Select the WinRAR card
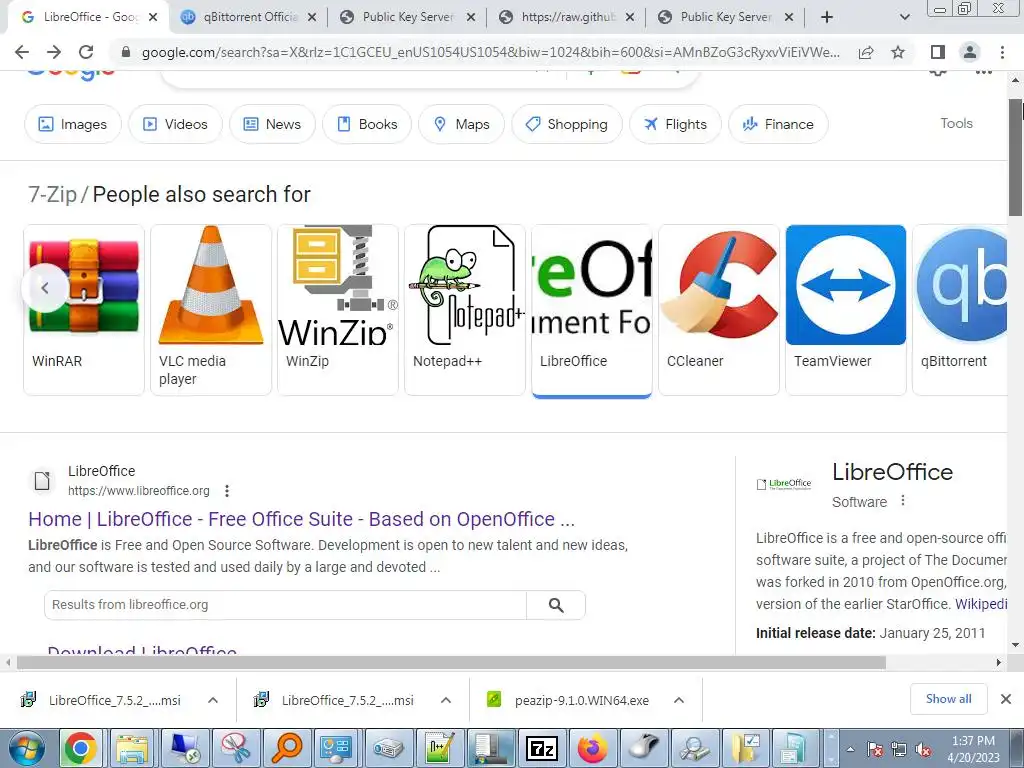 84,310
